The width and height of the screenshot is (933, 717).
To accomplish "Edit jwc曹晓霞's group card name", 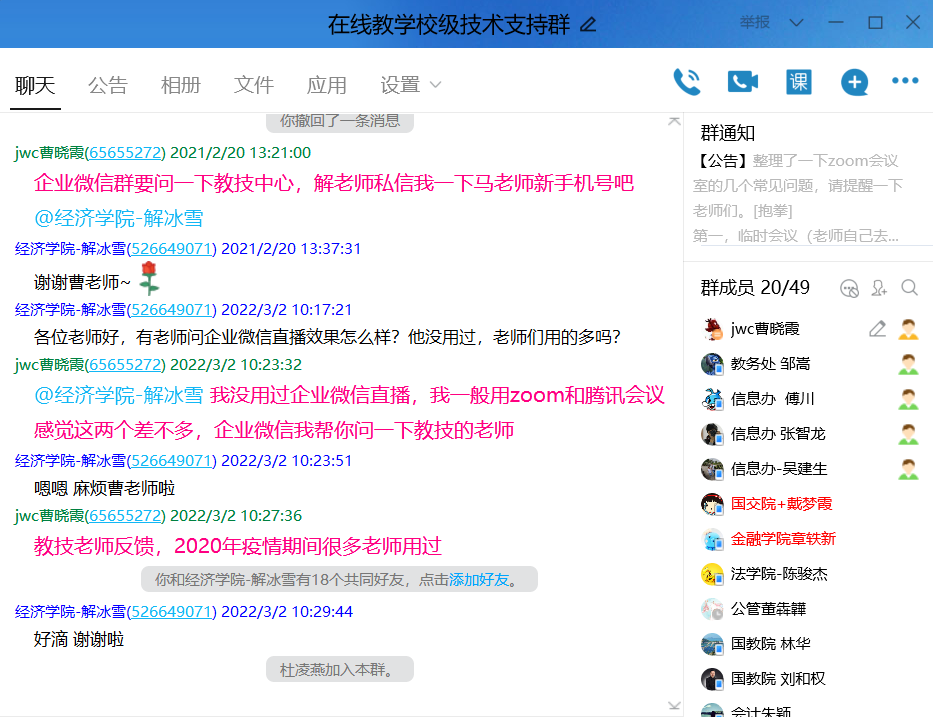I will click(x=877, y=329).
